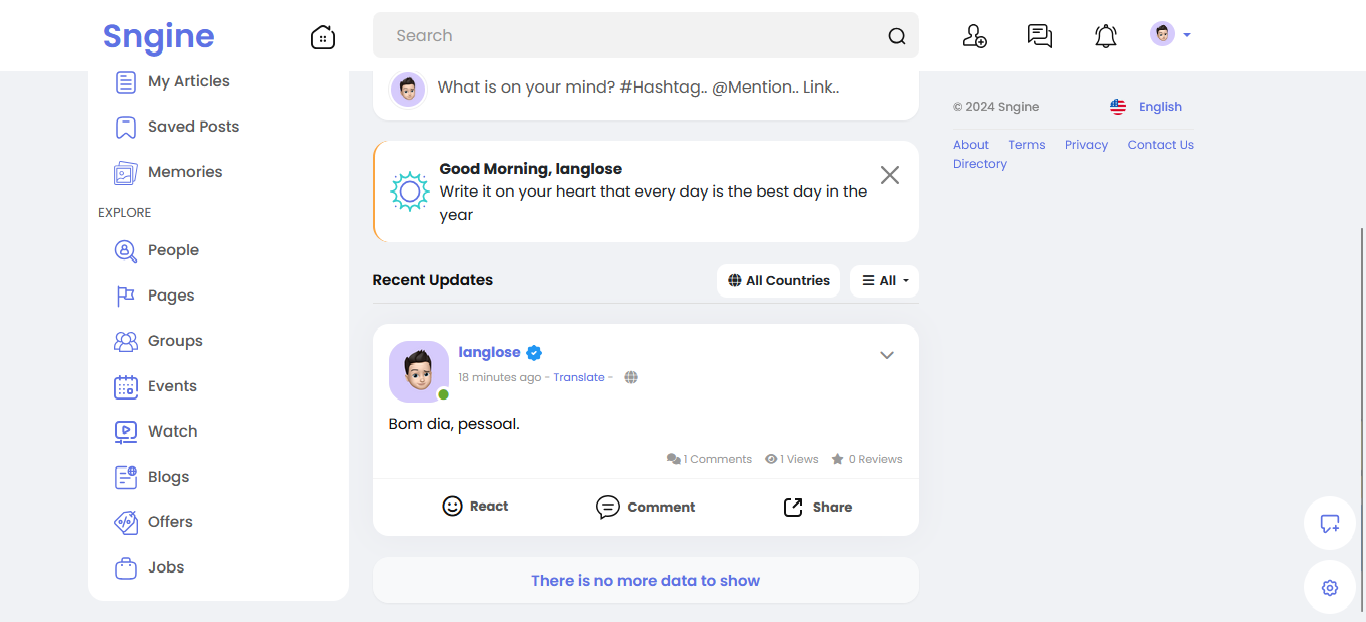Click the new chat floating icon
The height and width of the screenshot is (622, 1366).
click(1330, 523)
